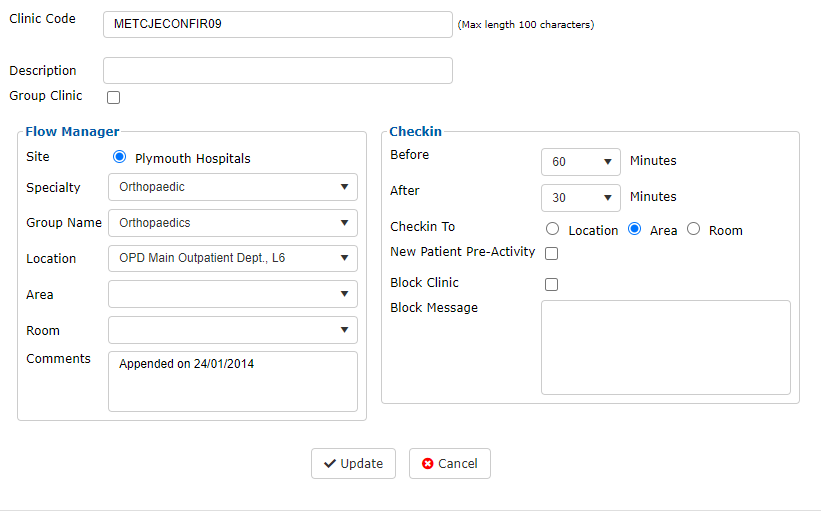
Task: Focus the empty Description field
Action: (278, 71)
